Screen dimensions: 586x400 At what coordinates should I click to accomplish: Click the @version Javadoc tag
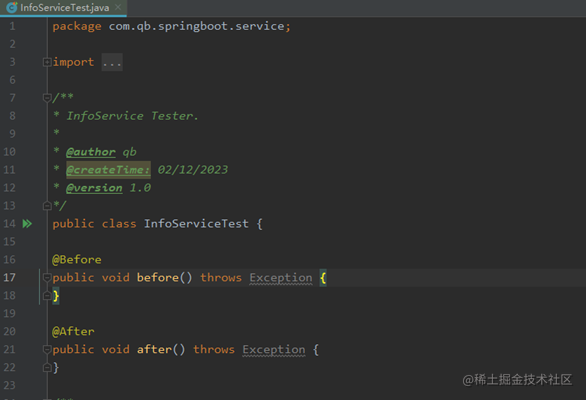[94, 188]
